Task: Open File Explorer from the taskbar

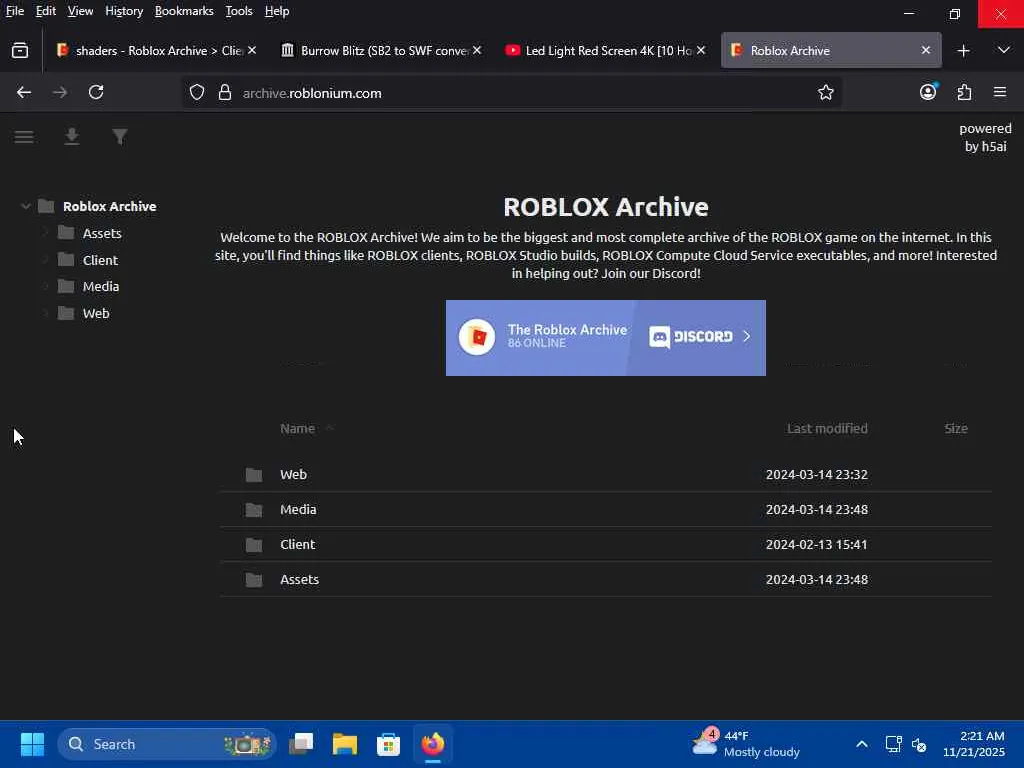Action: pyautogui.click(x=345, y=744)
